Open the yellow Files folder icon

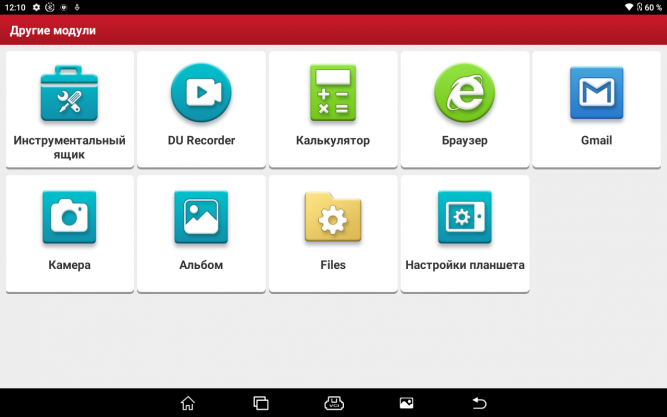pyautogui.click(x=333, y=217)
